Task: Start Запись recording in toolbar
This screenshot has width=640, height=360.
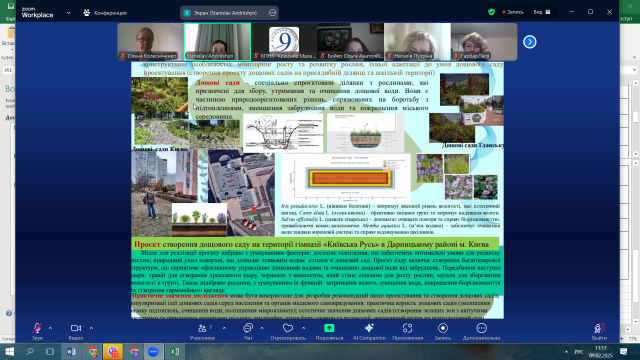Action: click(443, 328)
